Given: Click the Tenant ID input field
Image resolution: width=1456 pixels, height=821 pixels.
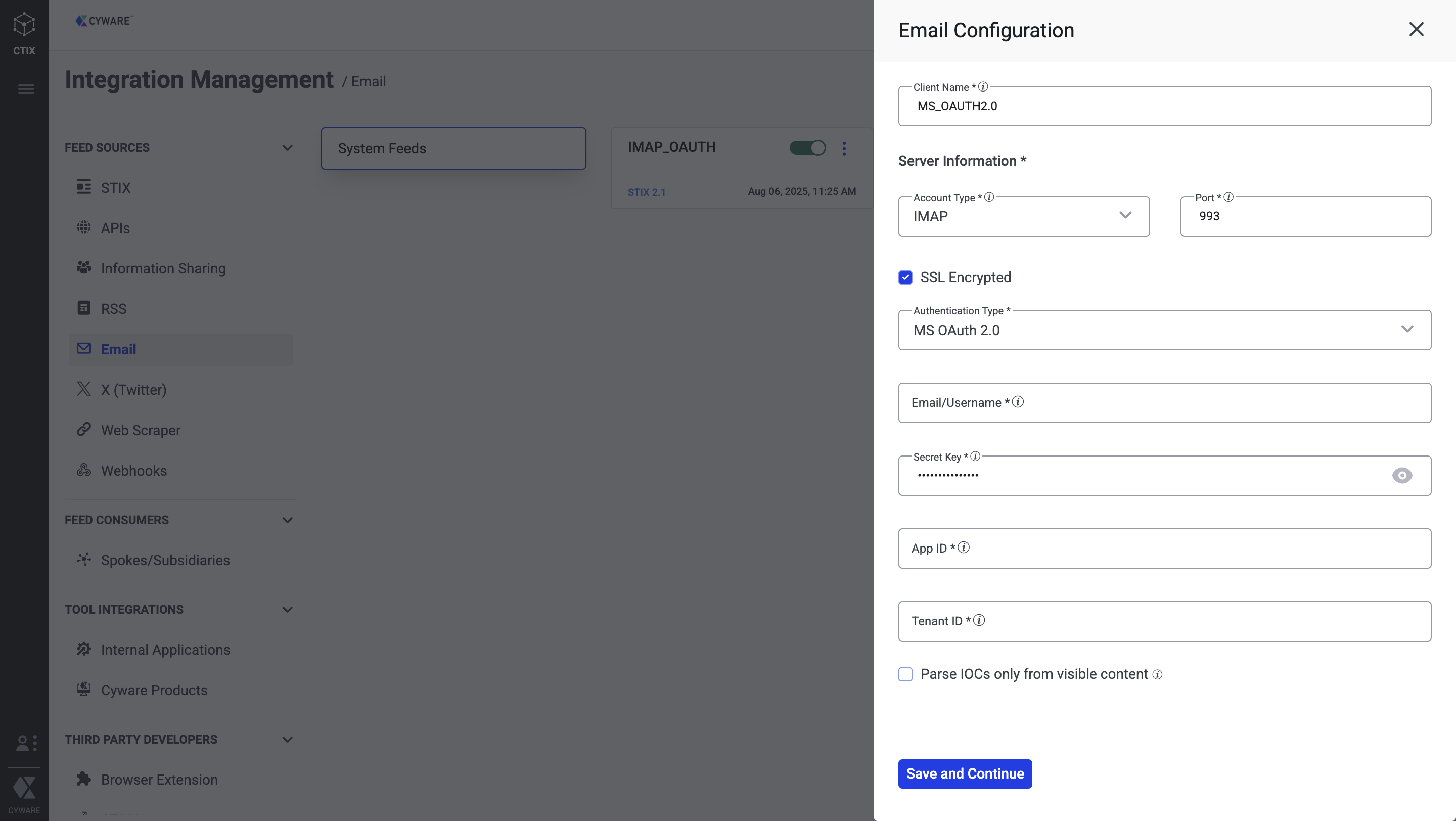Looking at the screenshot, I should tap(1187, 621).
